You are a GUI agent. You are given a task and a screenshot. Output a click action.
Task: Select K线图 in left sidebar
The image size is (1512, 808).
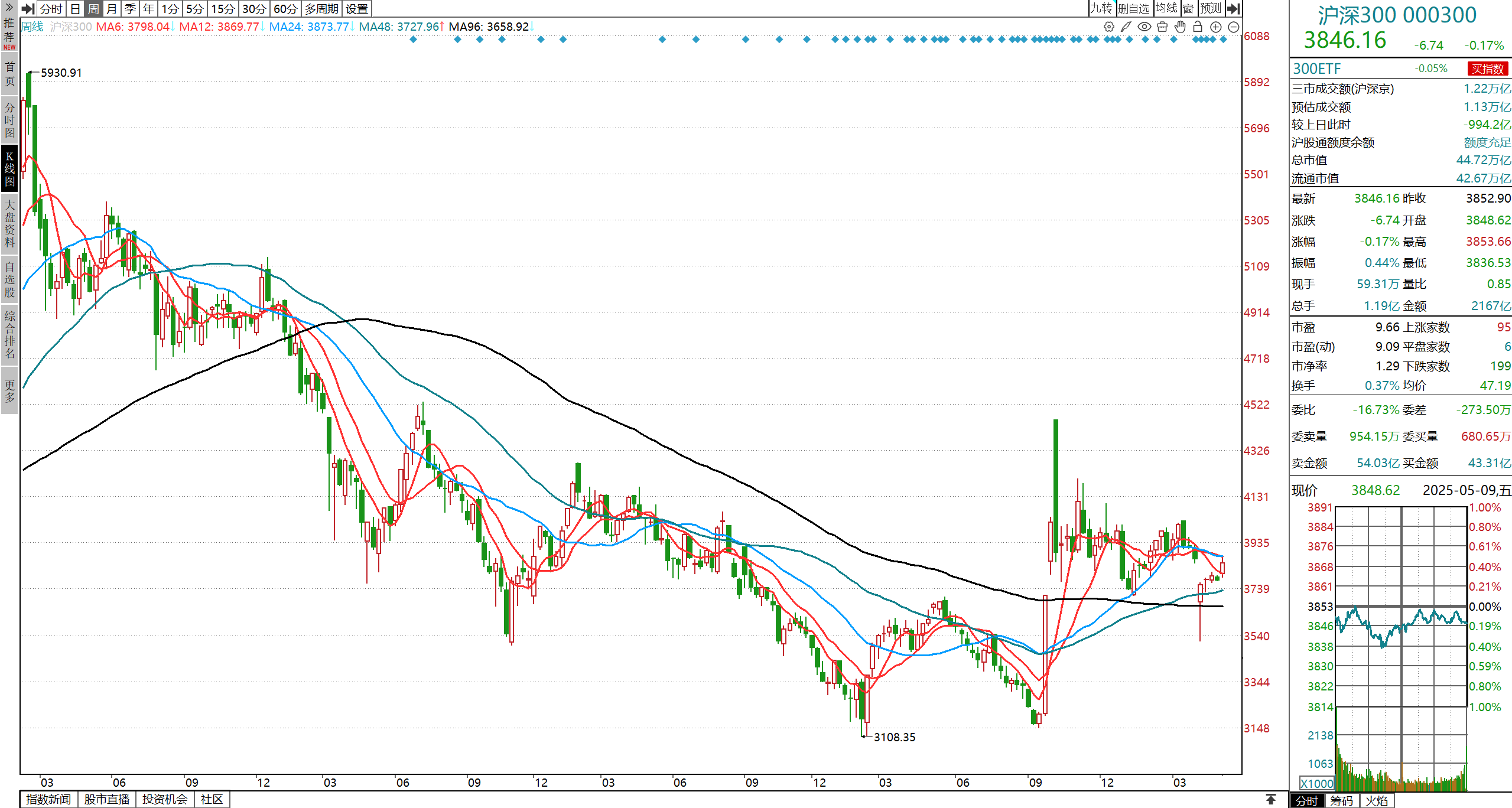(9, 168)
